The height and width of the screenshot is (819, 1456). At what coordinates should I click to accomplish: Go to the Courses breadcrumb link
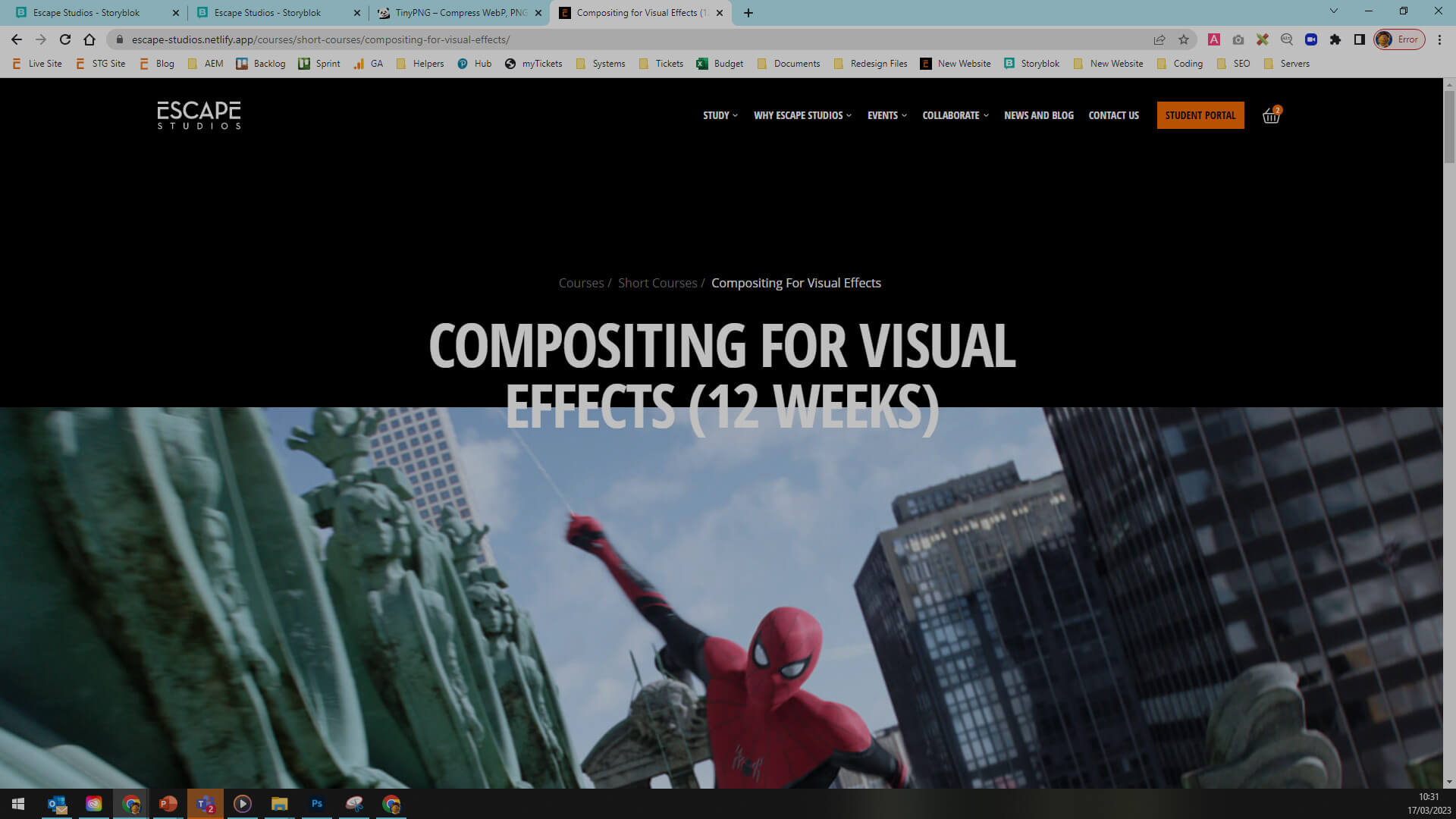pos(581,283)
